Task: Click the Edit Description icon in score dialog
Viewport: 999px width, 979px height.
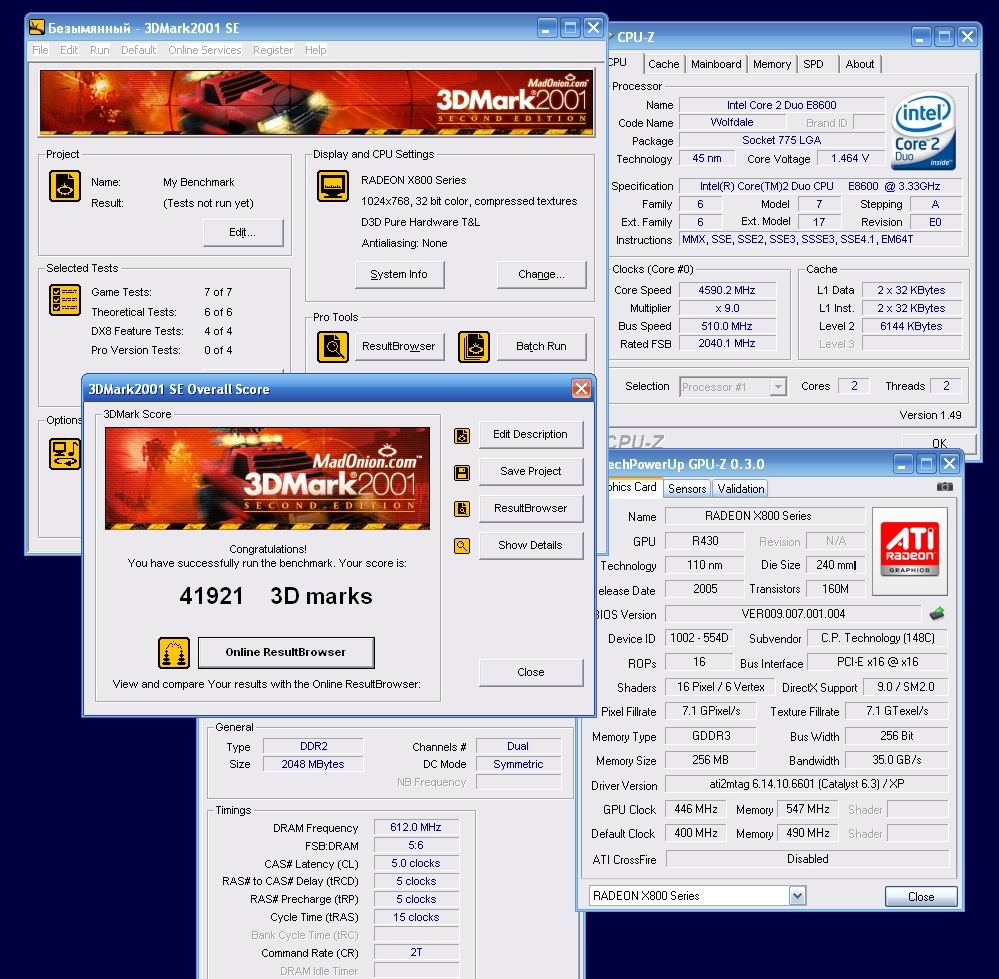Action: pyautogui.click(x=462, y=436)
